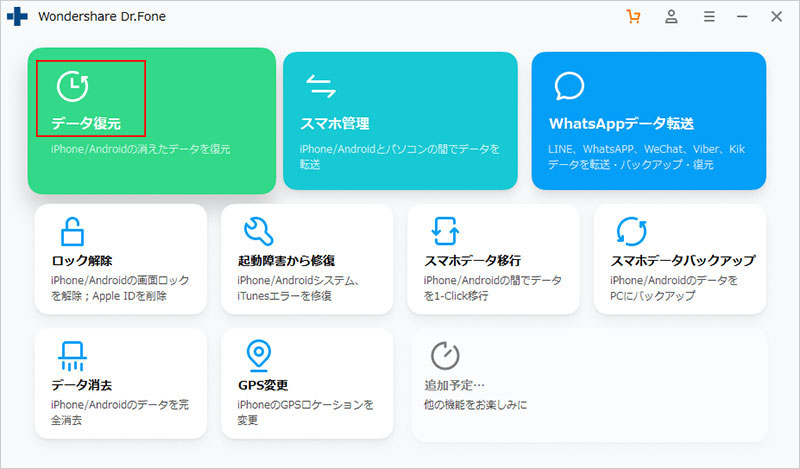Minimize the Dr.Fone window
Viewport: 800px width, 469px height.
743,17
